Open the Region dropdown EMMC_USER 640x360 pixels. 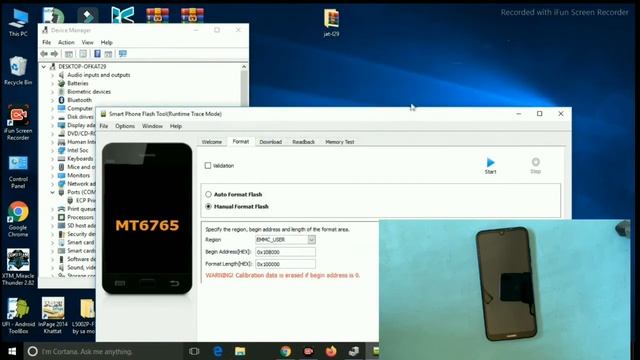[285, 240]
